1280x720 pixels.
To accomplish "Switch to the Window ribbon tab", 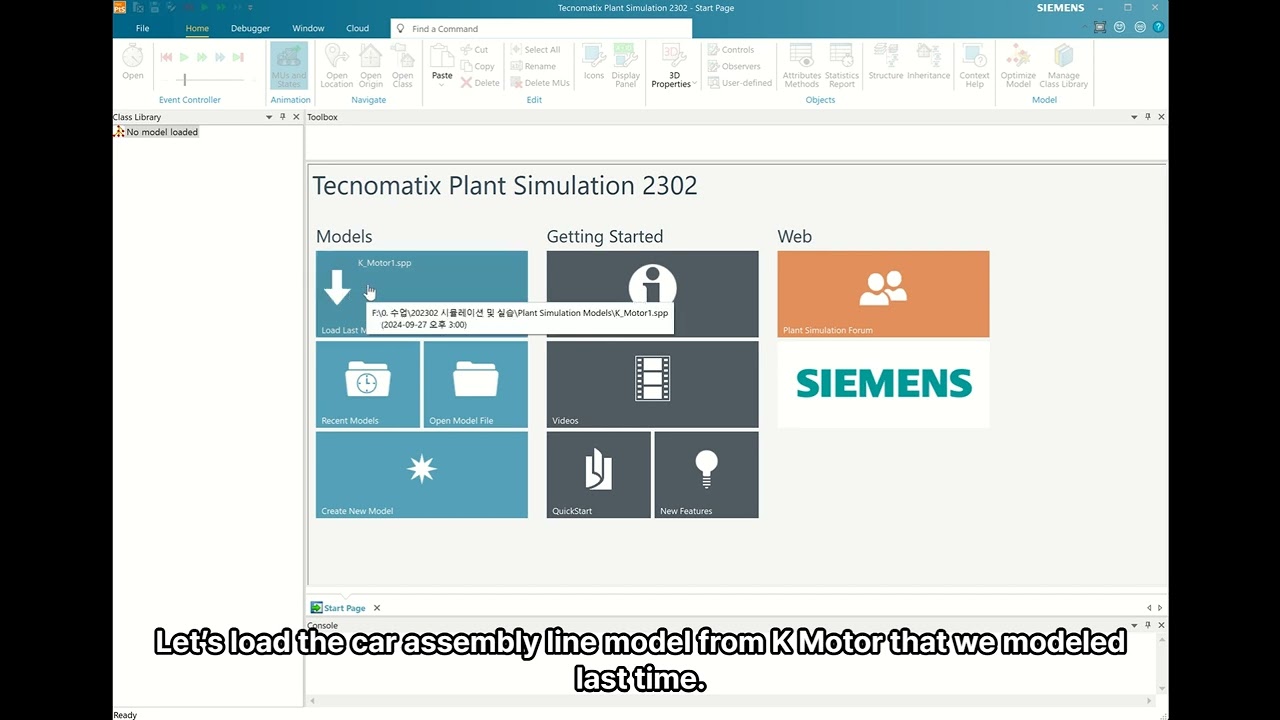I will click(308, 28).
